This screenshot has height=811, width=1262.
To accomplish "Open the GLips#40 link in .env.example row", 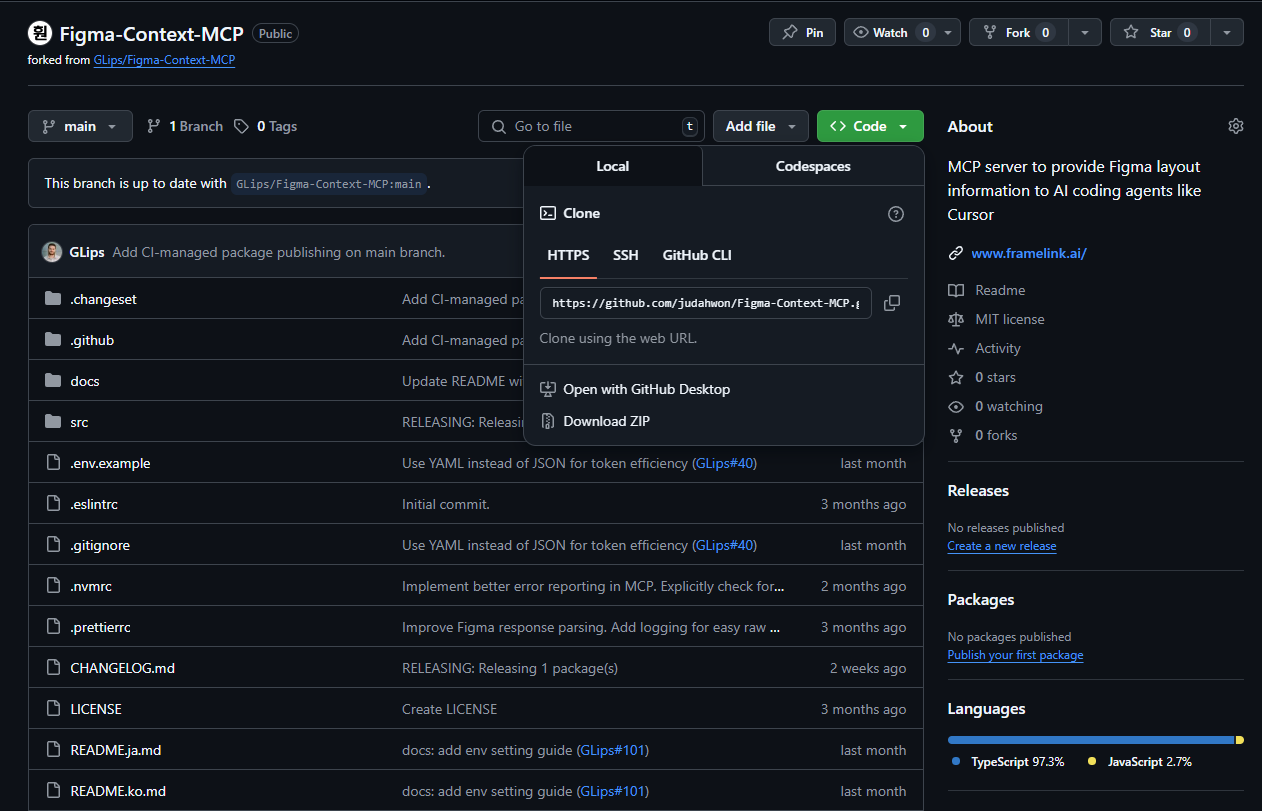I will (724, 463).
